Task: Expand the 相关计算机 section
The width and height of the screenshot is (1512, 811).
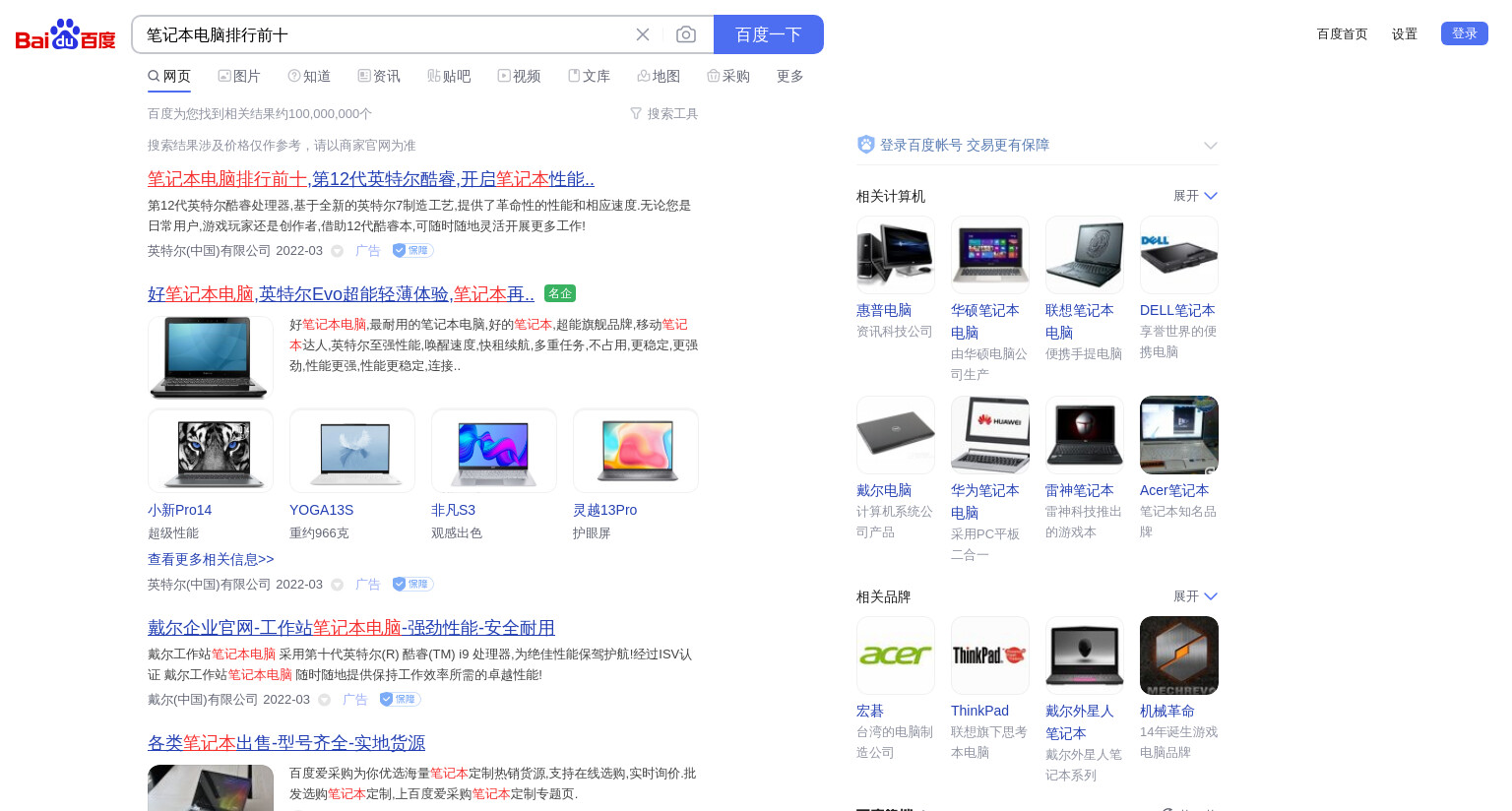Action: (x=1196, y=196)
